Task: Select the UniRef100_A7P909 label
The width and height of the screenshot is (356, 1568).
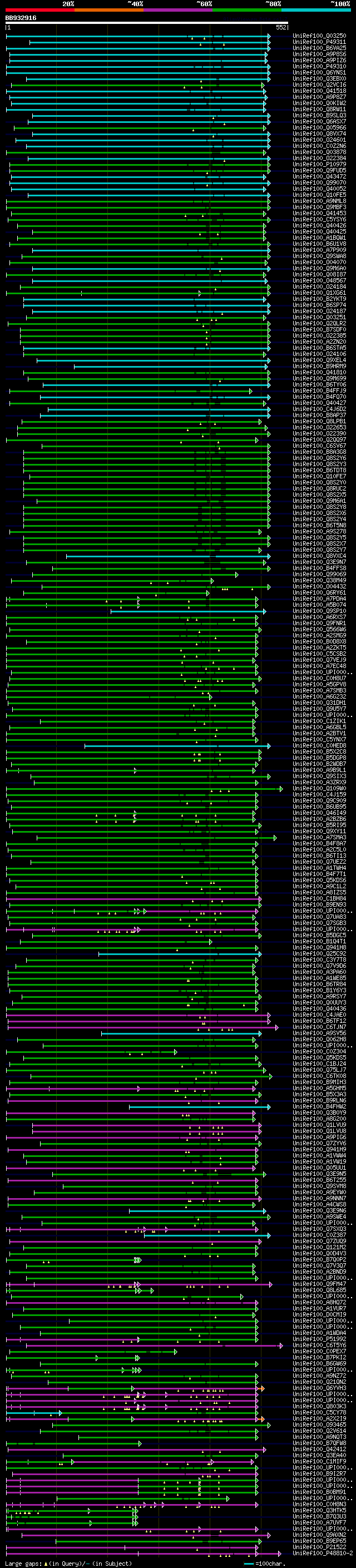Action: coord(319,250)
